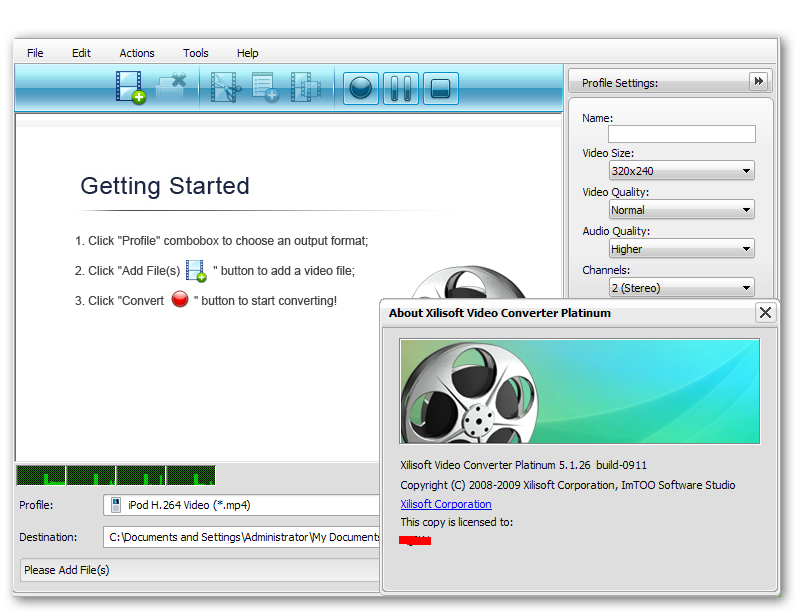Image resolution: width=796 pixels, height=612 pixels.
Task: Open the Help menu
Action: [248, 53]
